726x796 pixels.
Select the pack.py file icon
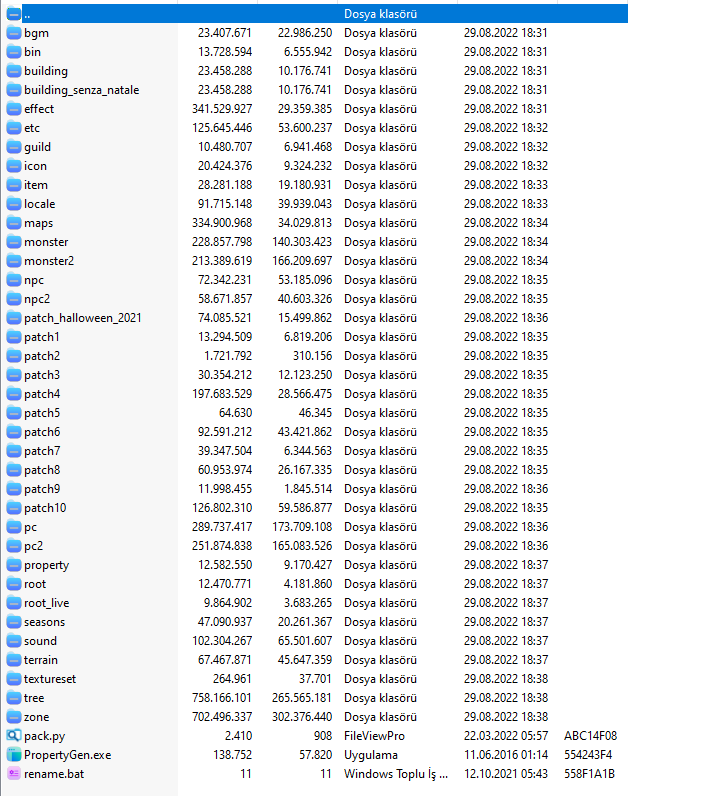click(x=14, y=736)
